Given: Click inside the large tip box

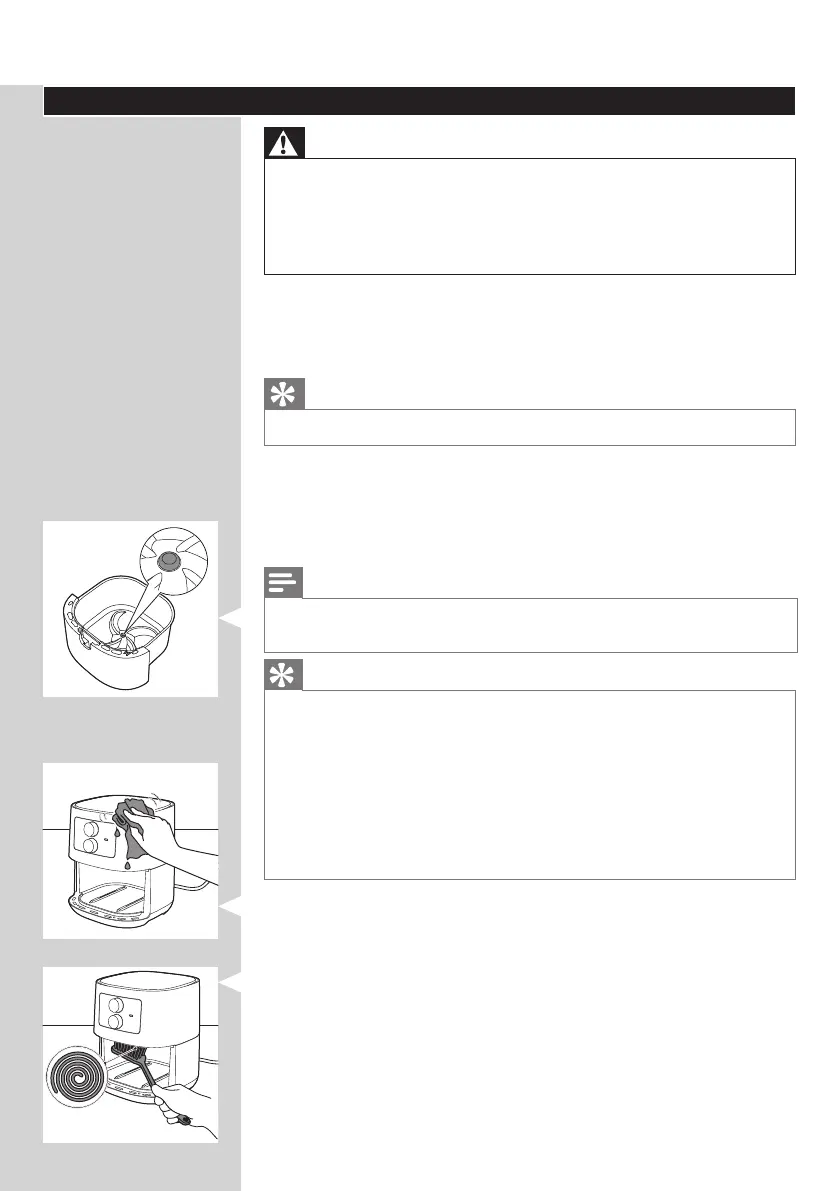Looking at the screenshot, I should pyautogui.click(x=529, y=785).
